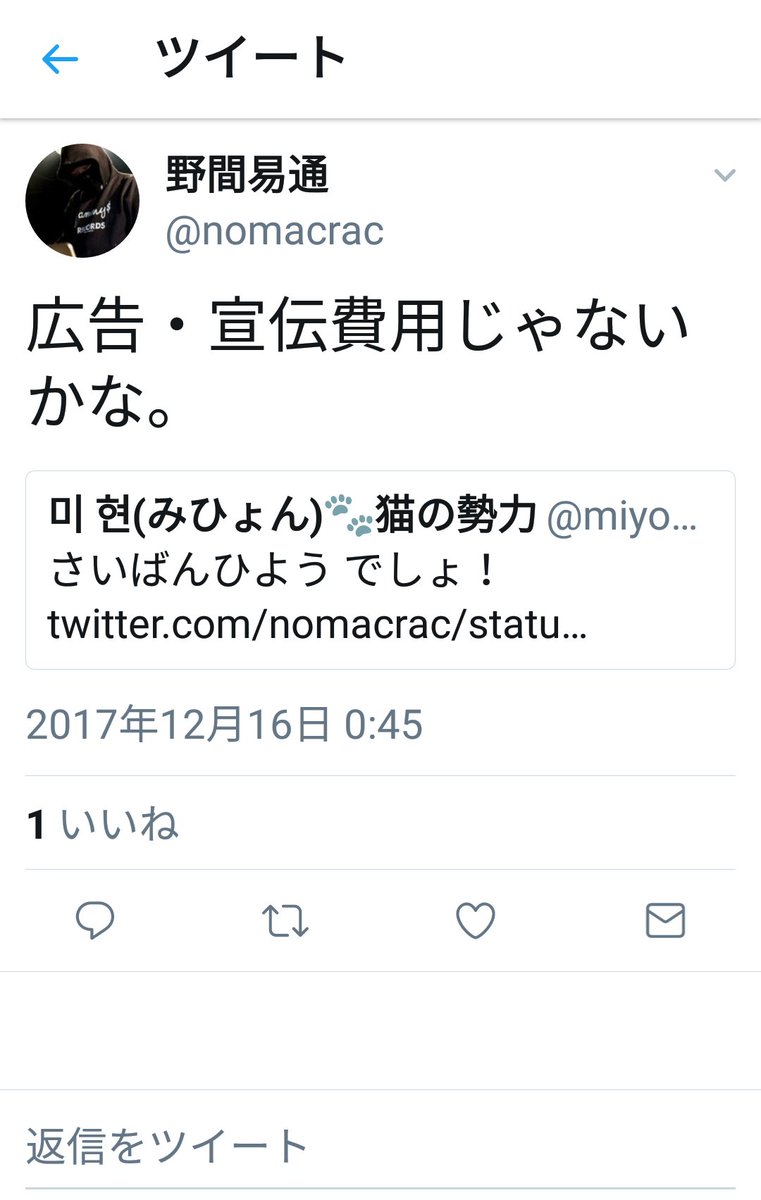Open the 野間易通 profile avatar

coord(82,200)
